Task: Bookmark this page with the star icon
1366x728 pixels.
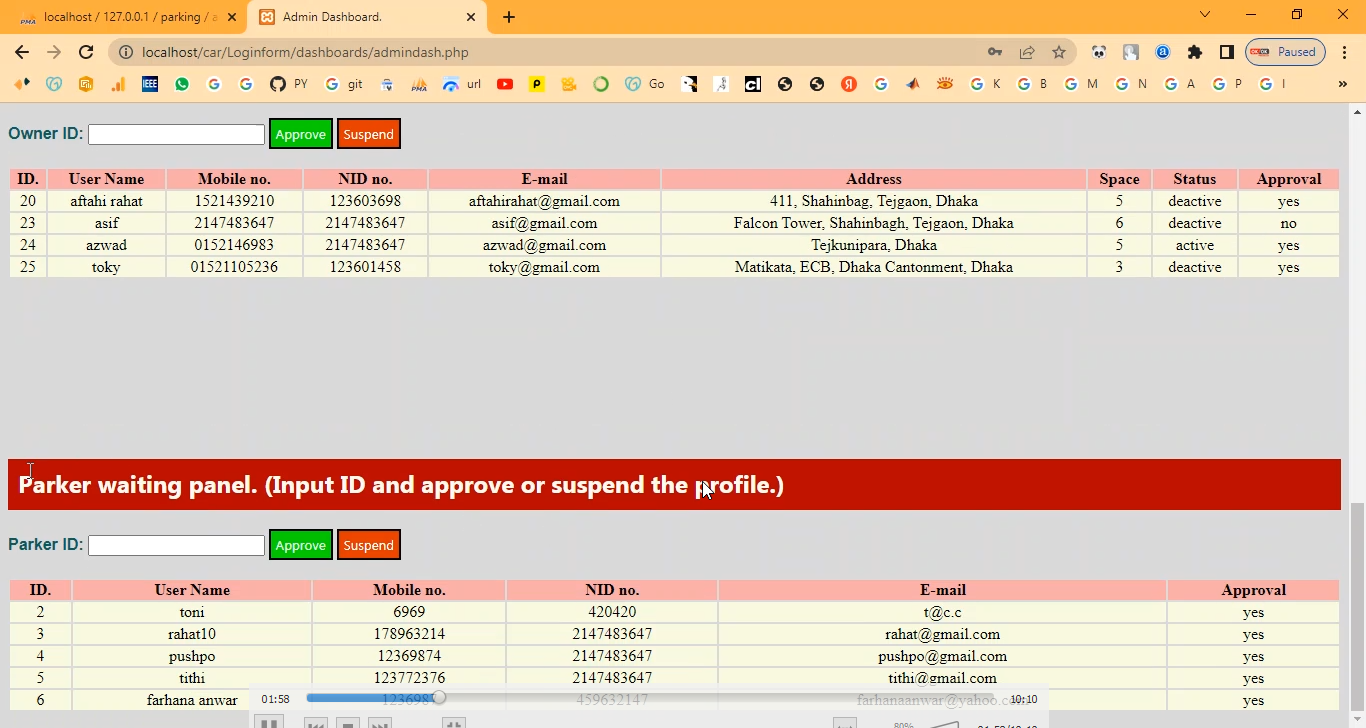Action: point(1059,52)
